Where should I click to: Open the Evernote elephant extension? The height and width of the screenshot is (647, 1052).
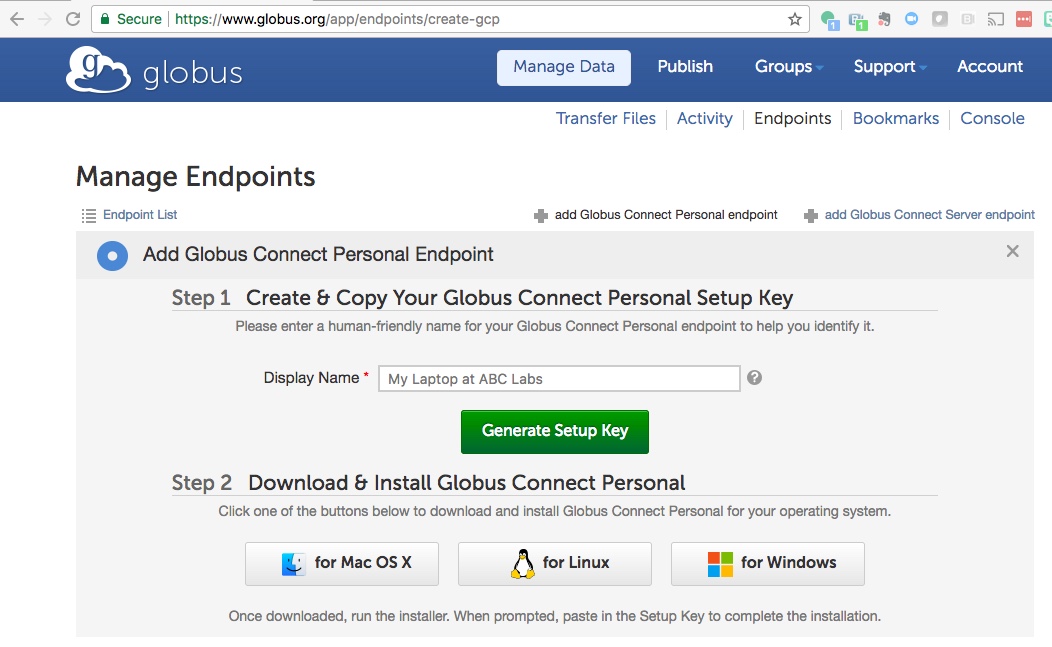coord(884,19)
